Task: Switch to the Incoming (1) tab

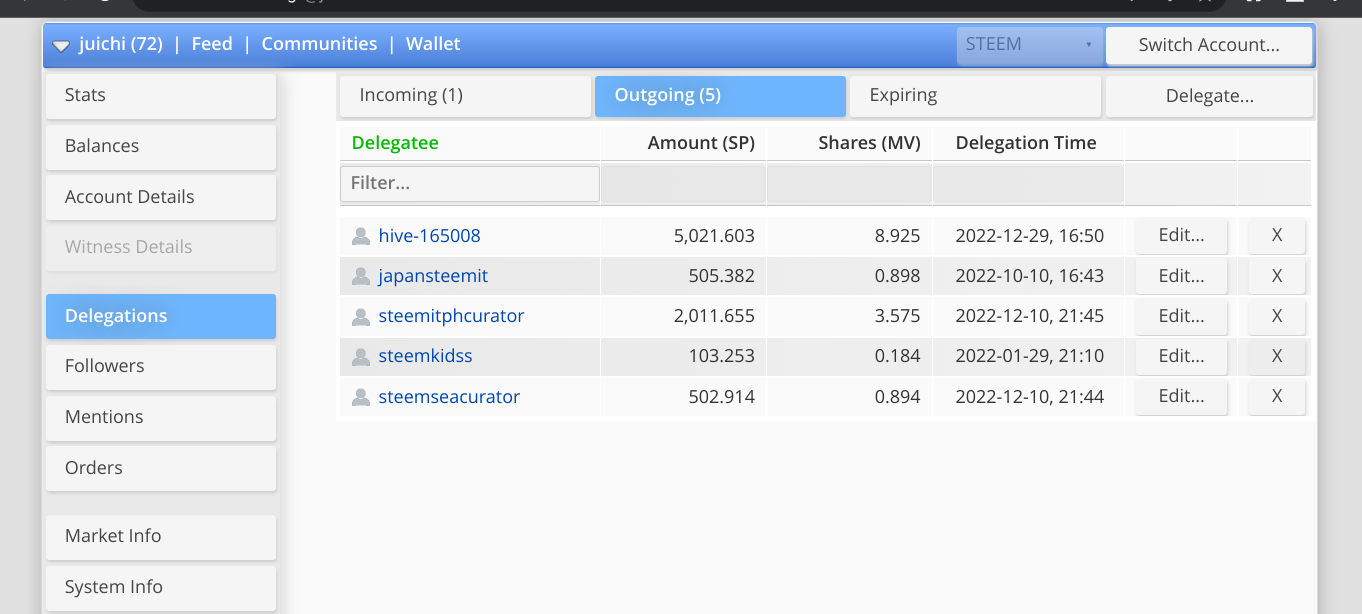Action: (x=464, y=96)
